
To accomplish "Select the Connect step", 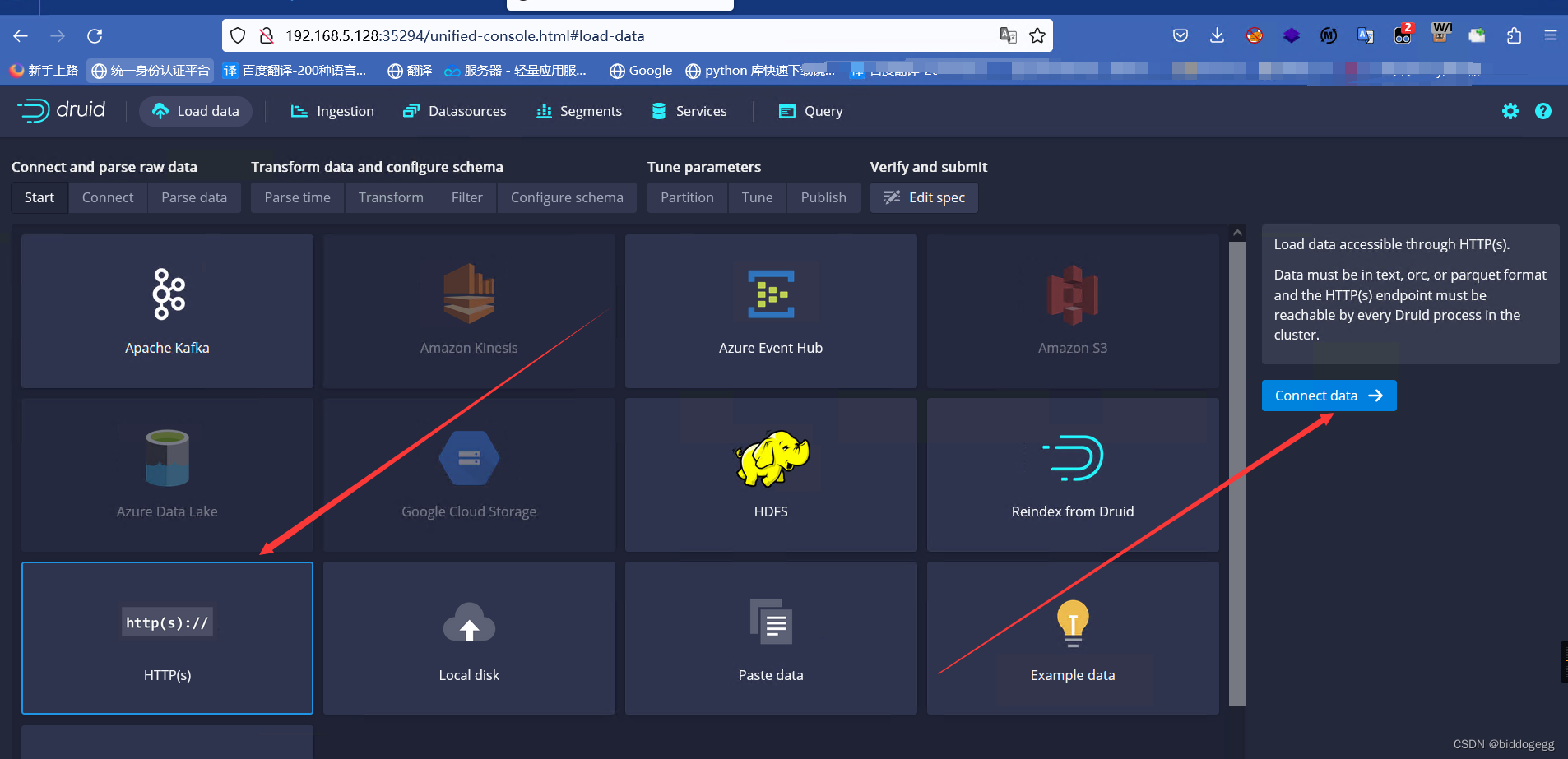I will [x=108, y=197].
